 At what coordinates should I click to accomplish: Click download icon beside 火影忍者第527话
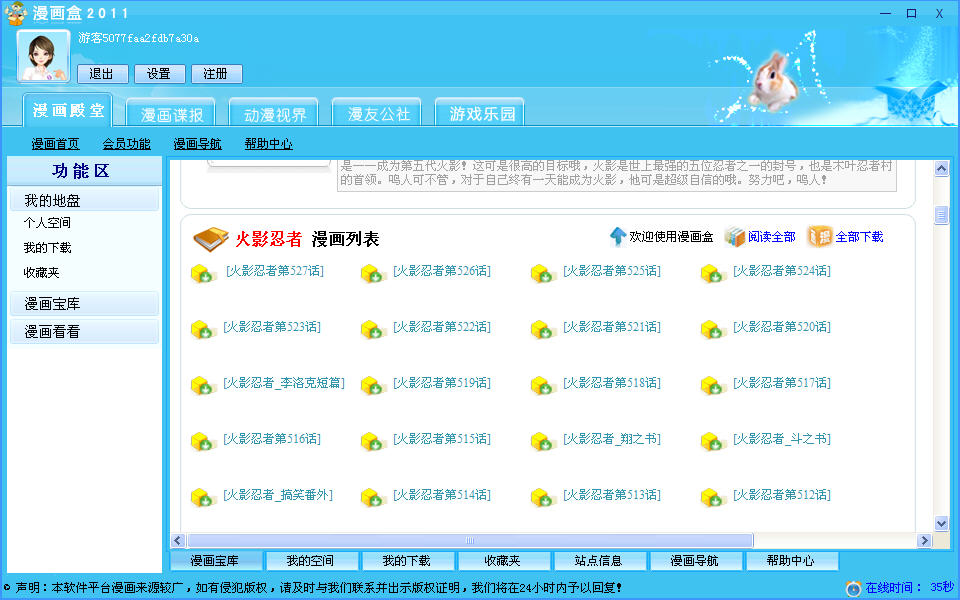[203, 273]
